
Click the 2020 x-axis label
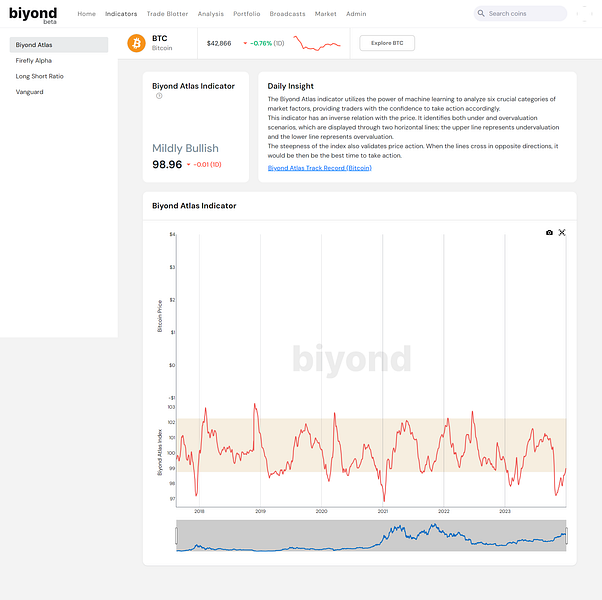coord(321,511)
